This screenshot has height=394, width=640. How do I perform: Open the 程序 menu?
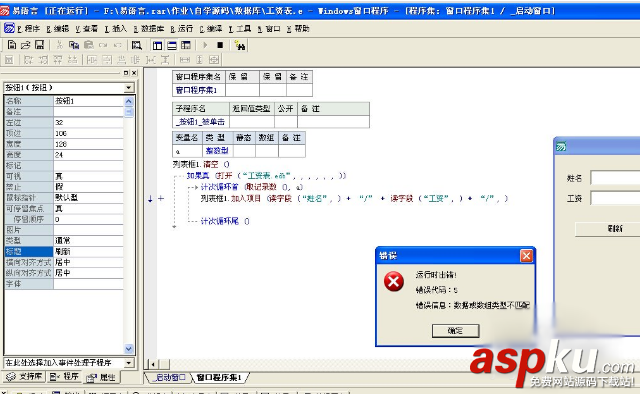click(x=29, y=29)
